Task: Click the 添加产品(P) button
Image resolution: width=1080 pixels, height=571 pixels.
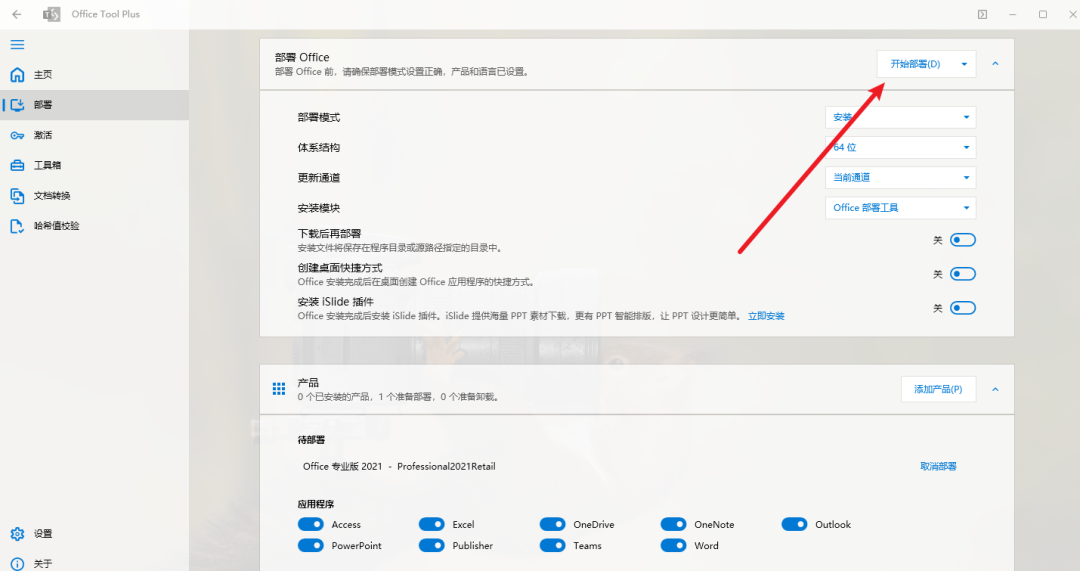Action: [x=938, y=389]
